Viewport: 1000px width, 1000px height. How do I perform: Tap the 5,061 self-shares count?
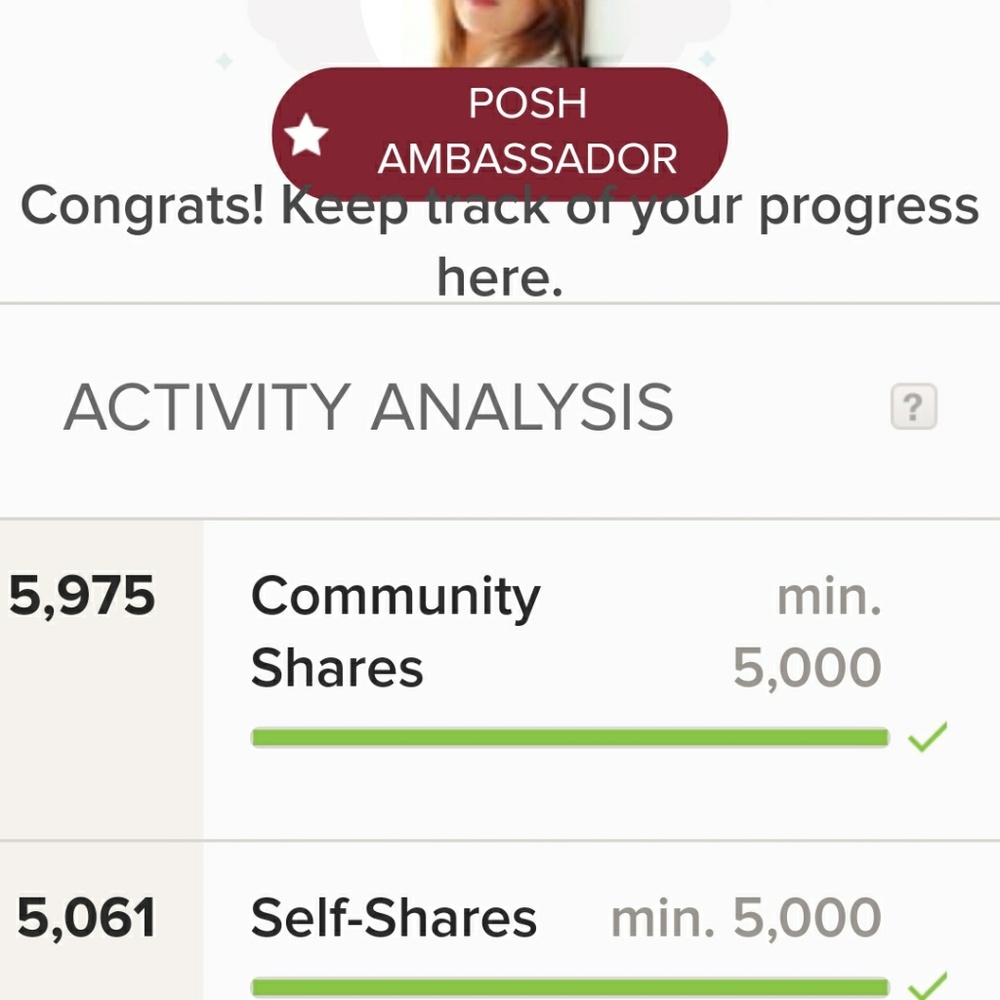(86, 917)
